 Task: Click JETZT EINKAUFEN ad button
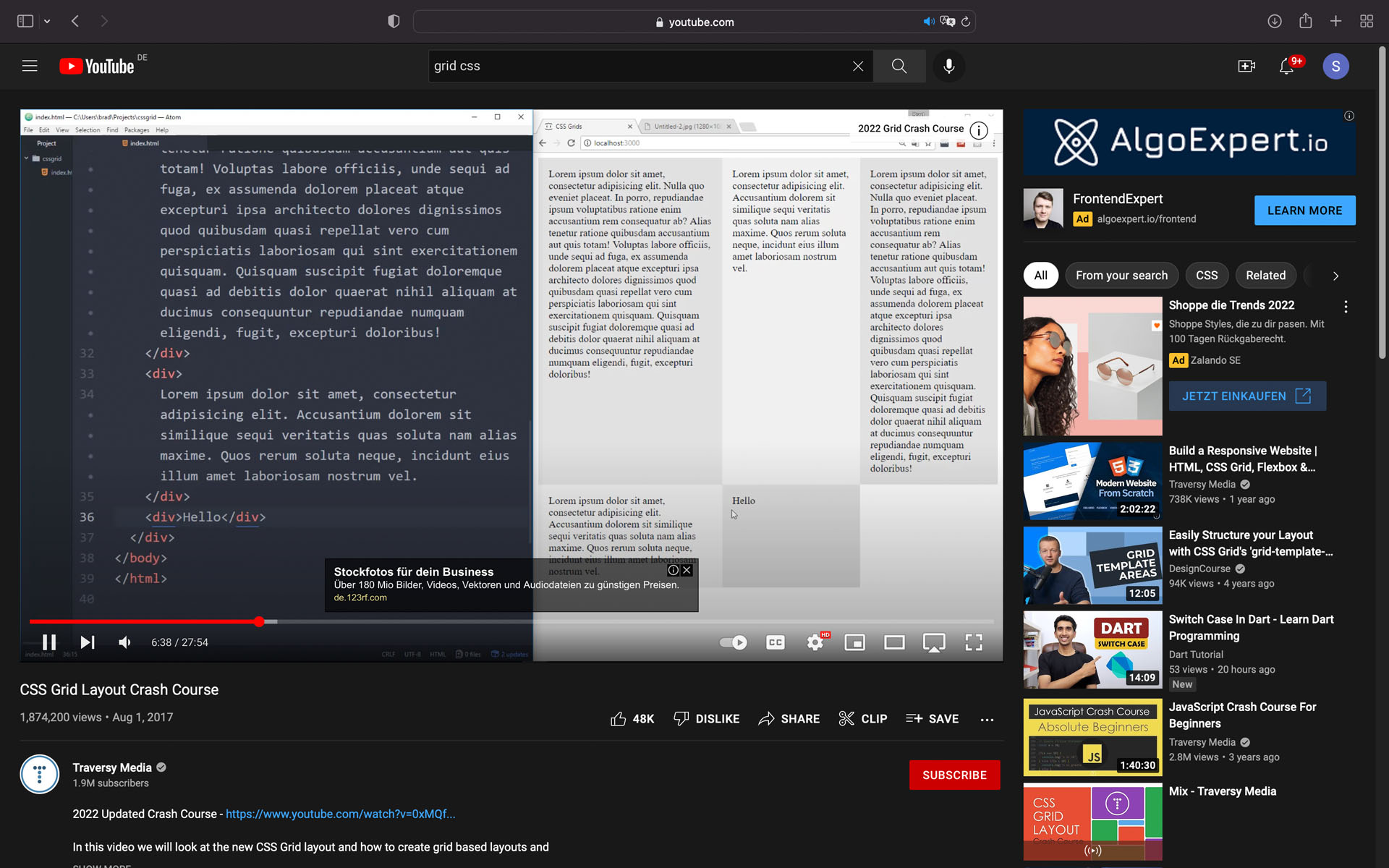[1247, 396]
